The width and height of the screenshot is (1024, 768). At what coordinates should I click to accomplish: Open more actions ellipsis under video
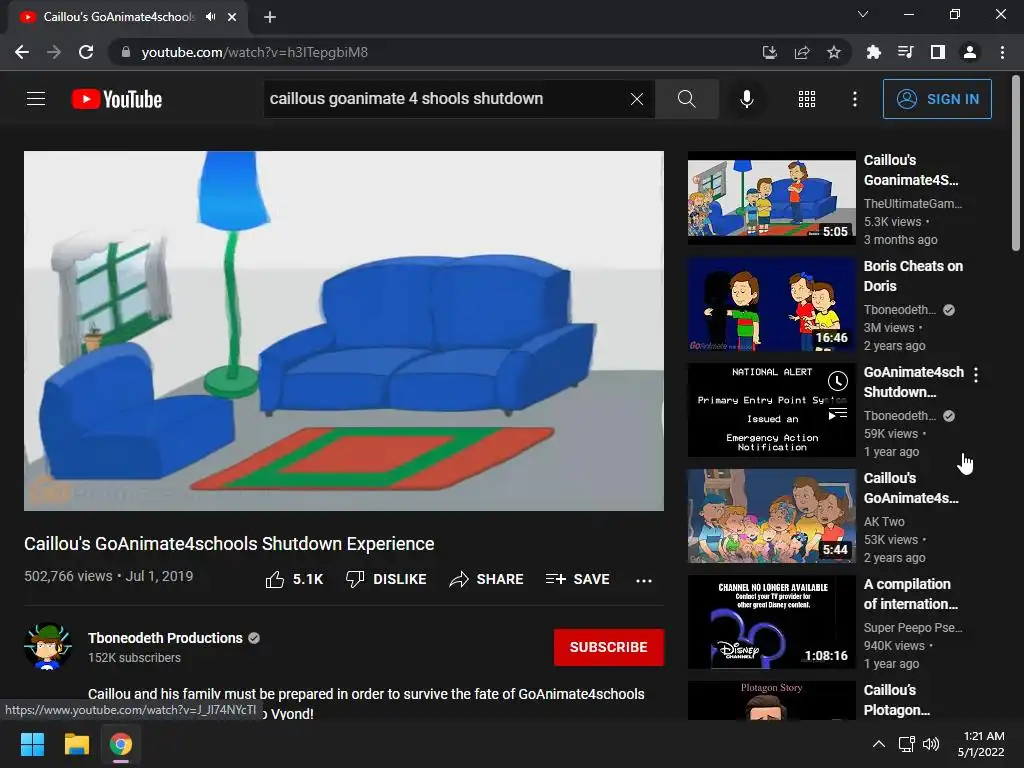coord(644,580)
